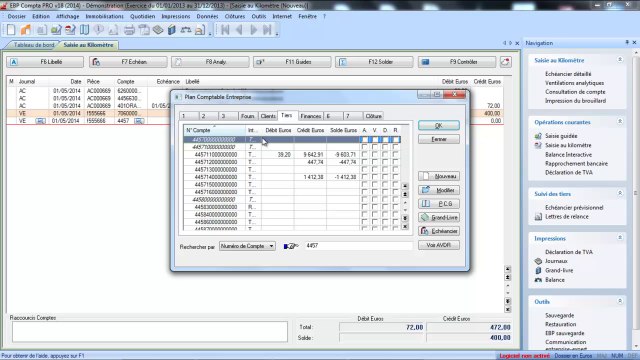Toggle R checkbox for account 445716000000000
This screenshot has width=640, height=360.
(x=395, y=192)
